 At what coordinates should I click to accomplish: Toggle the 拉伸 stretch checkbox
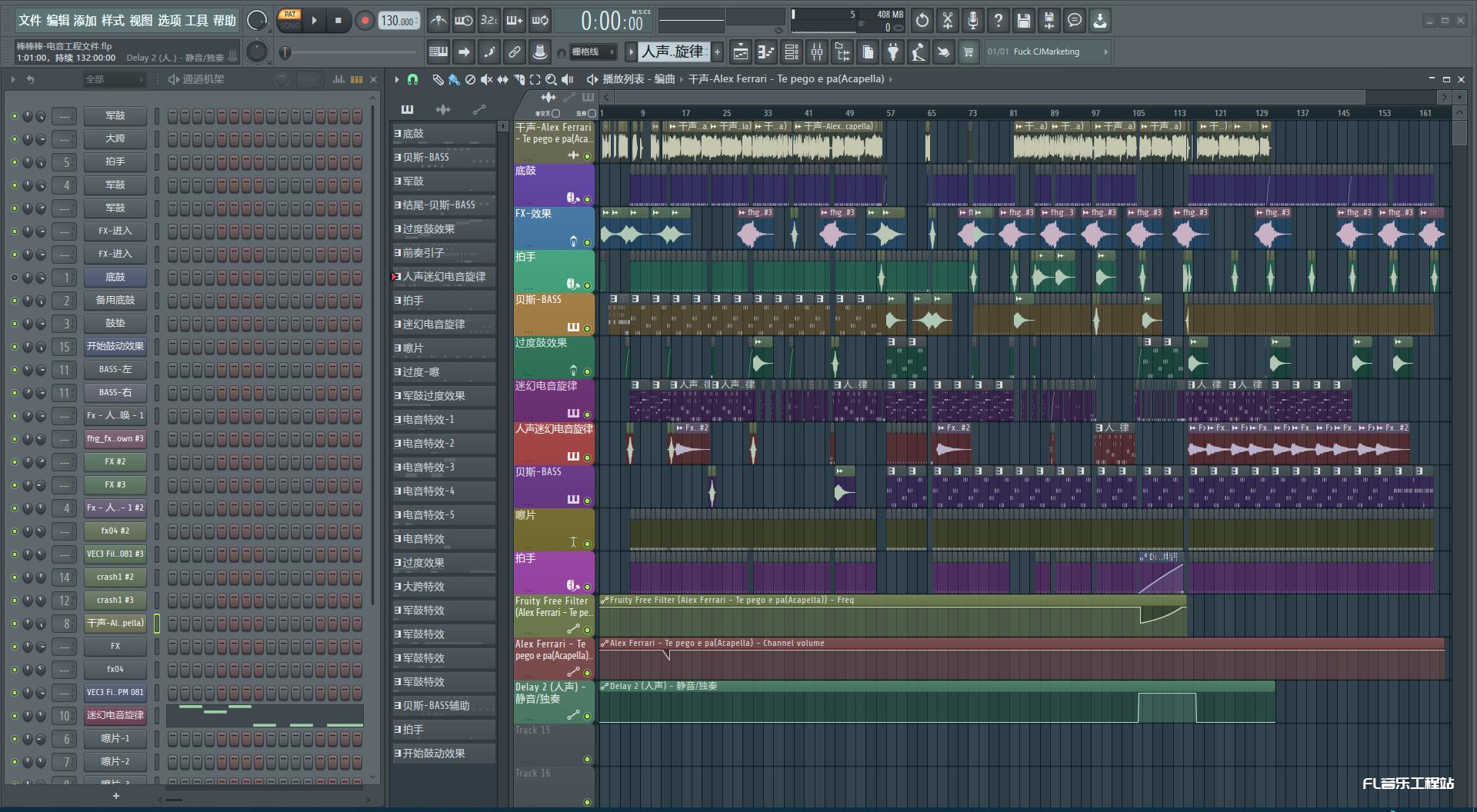(x=592, y=113)
